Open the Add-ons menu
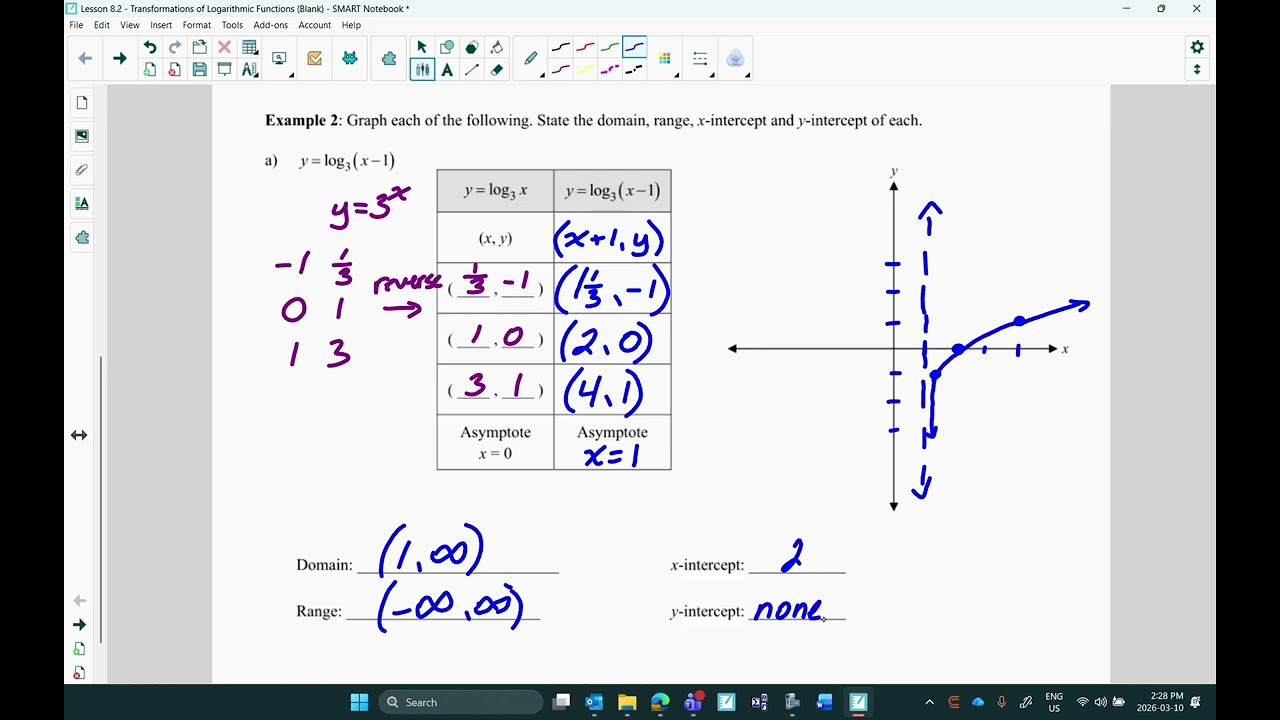Viewport: 1280px width, 720px height. (x=270, y=25)
